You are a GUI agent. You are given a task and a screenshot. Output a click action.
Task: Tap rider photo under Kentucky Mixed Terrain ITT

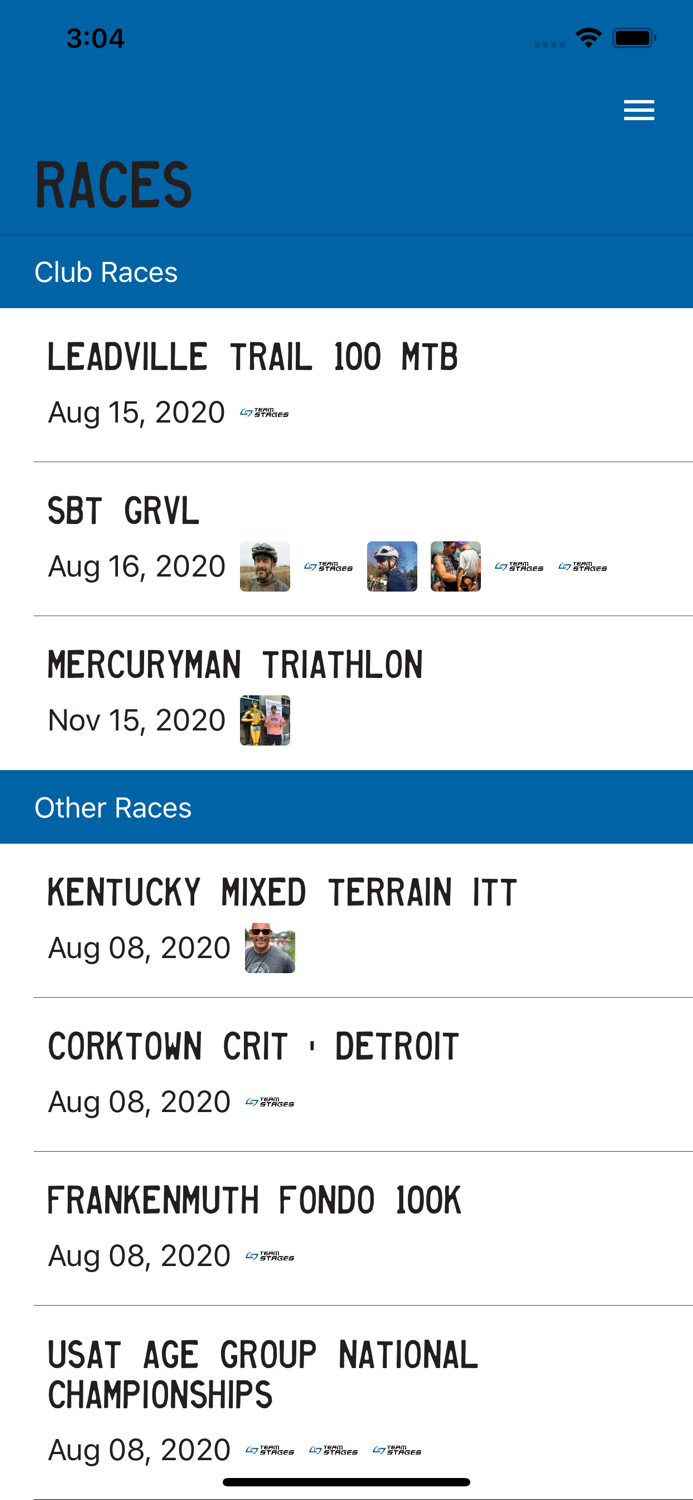(x=270, y=948)
